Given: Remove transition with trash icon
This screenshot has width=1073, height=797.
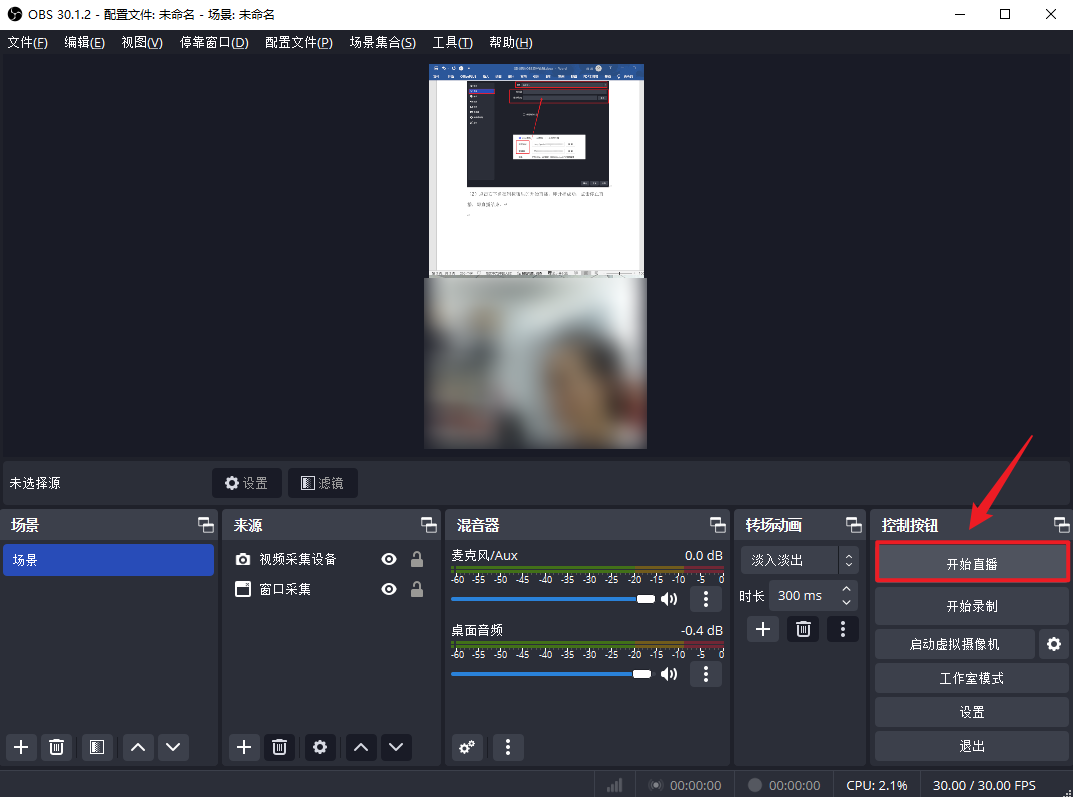Looking at the screenshot, I should click(802, 629).
